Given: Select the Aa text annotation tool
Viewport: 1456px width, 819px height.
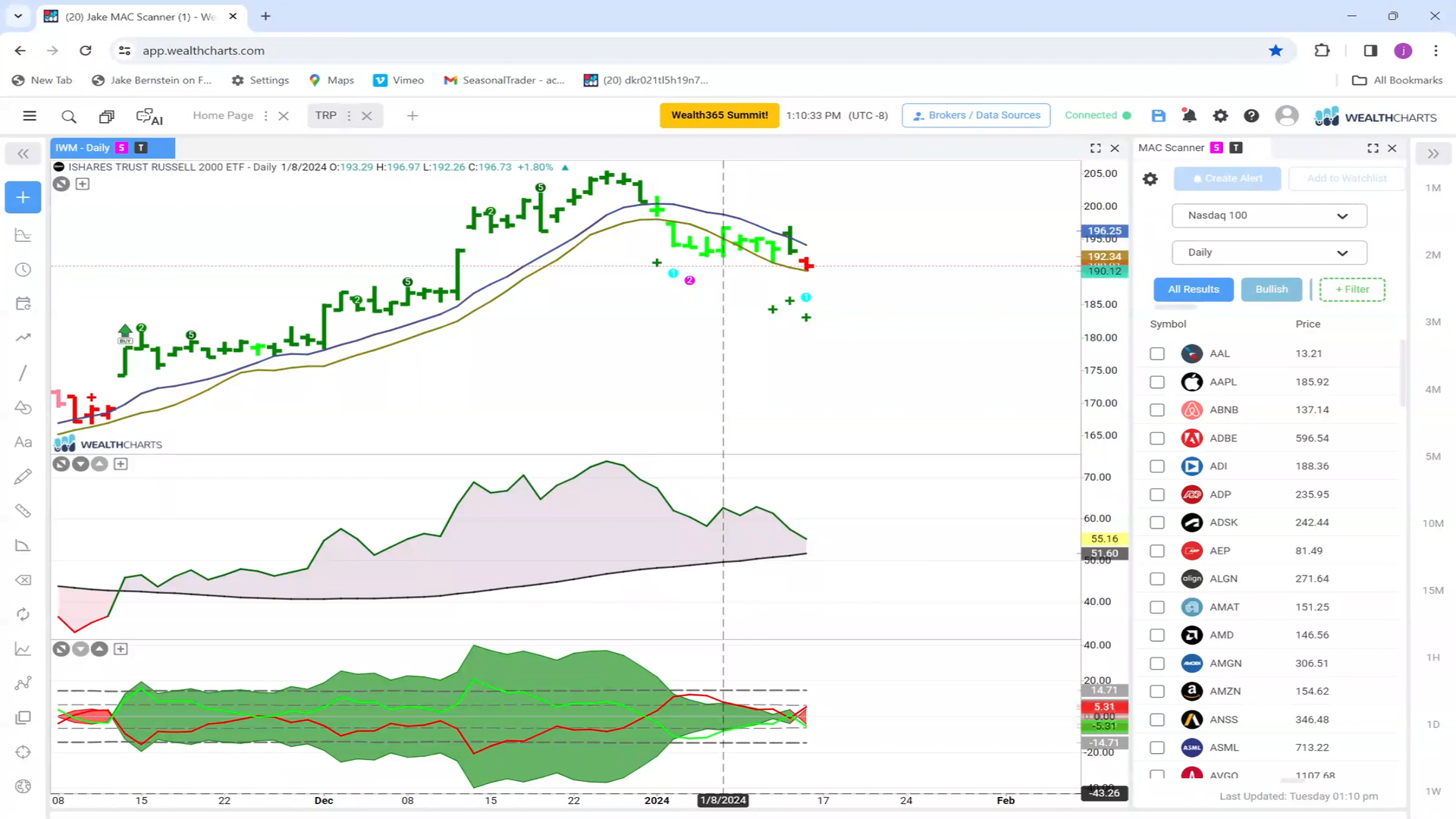Looking at the screenshot, I should (x=23, y=442).
